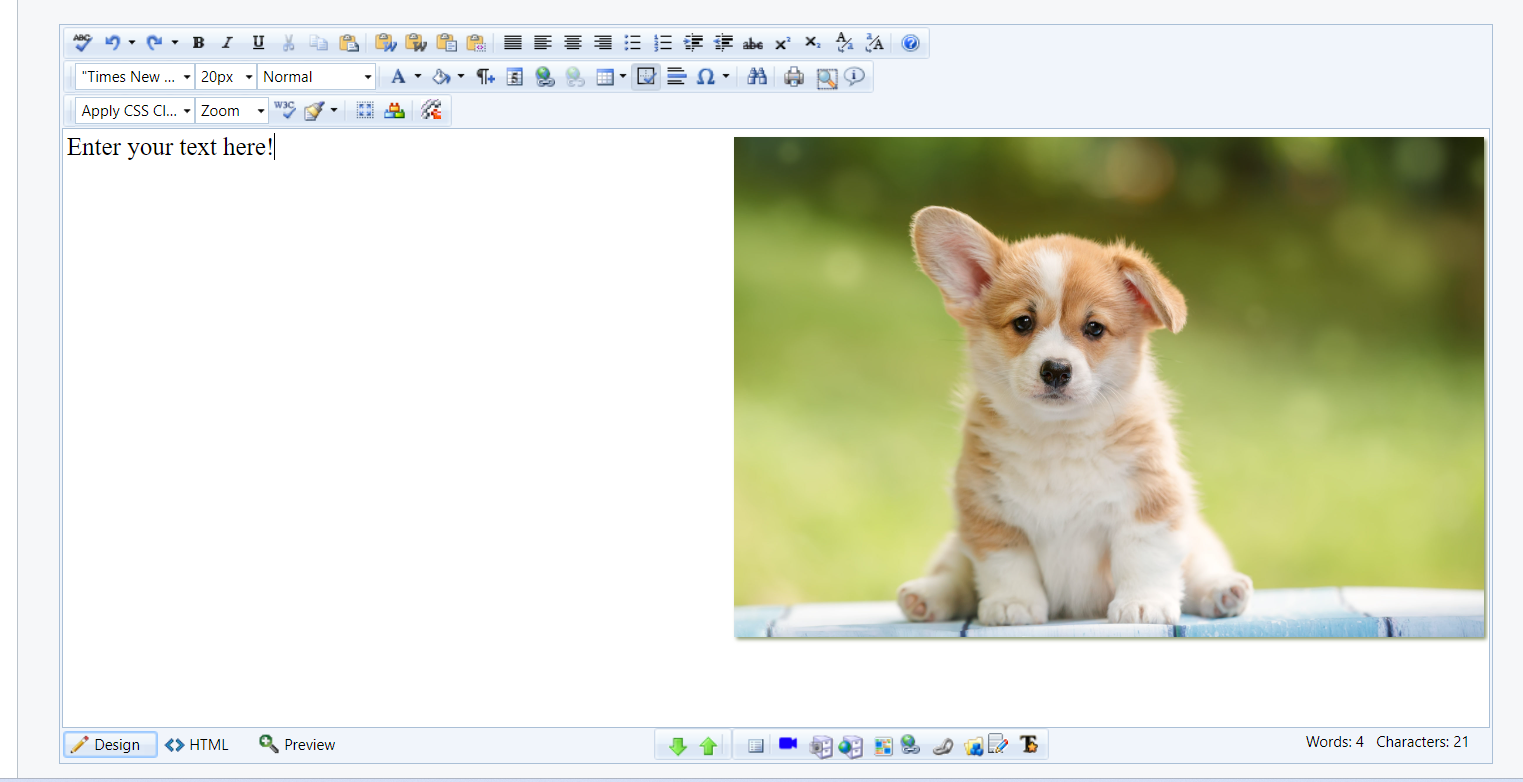The image size is (1523, 782).
Task: Open the colorful module manager icon
Action: [x=395, y=110]
